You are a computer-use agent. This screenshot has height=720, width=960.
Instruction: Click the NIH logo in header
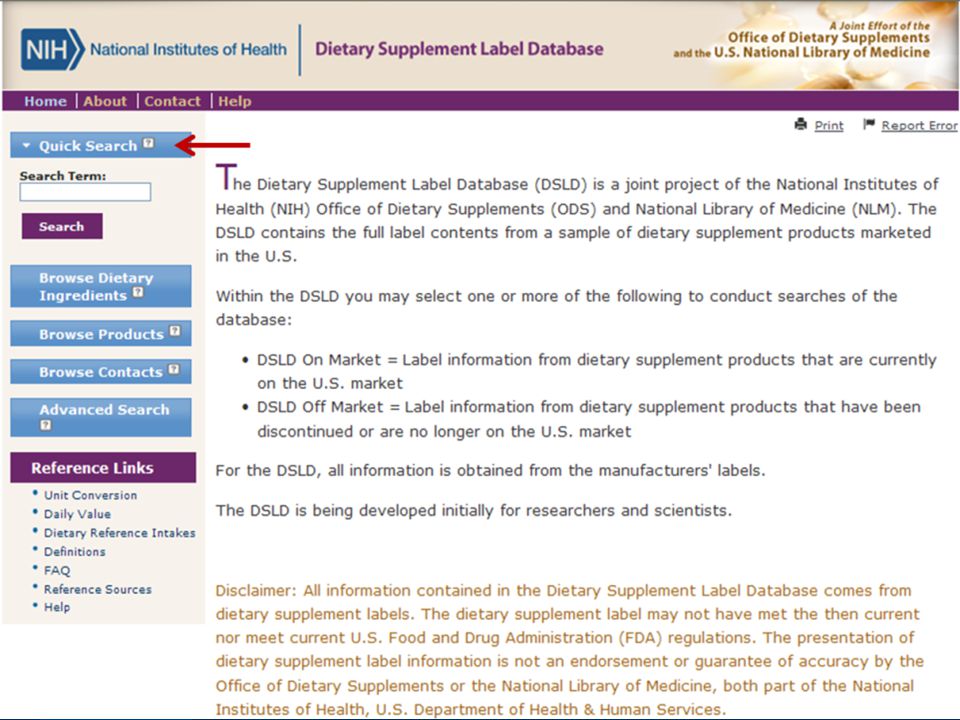click(x=53, y=49)
